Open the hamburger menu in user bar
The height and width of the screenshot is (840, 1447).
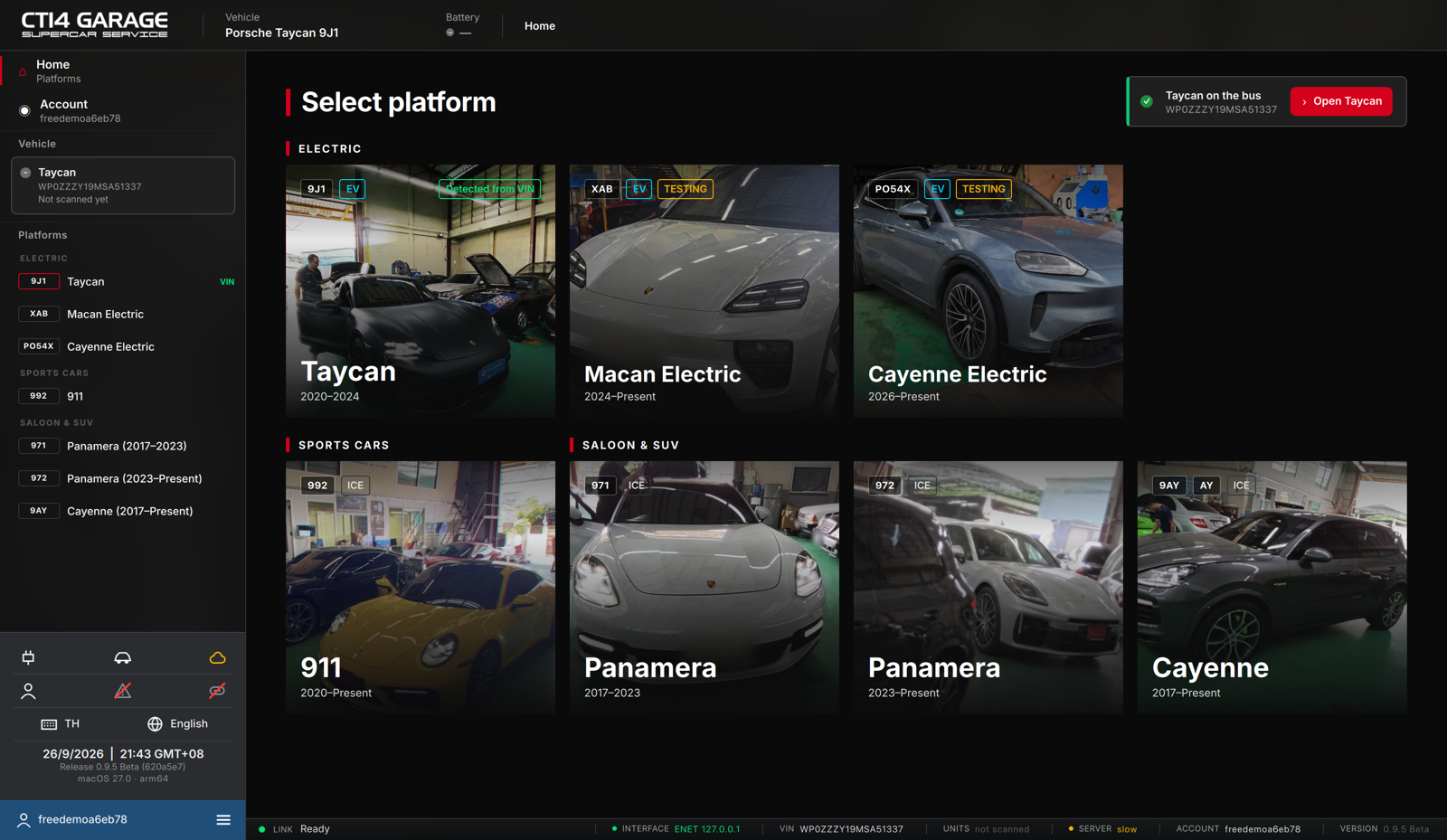click(x=223, y=820)
